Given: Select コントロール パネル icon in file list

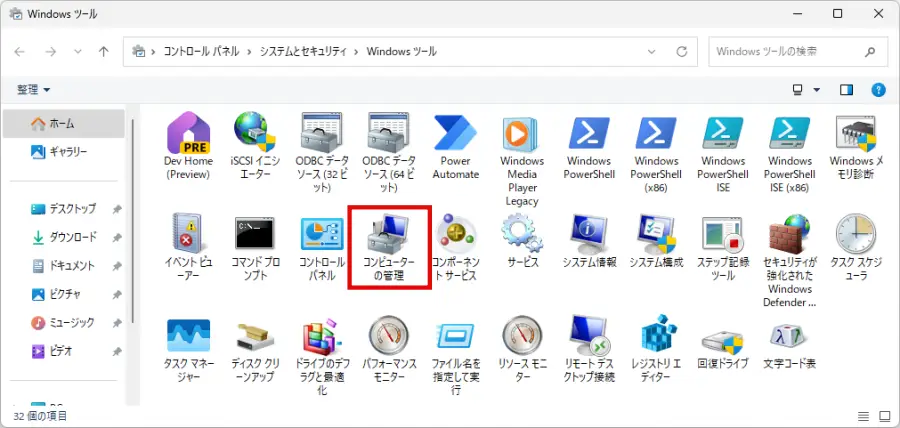Looking at the screenshot, I should click(321, 234).
